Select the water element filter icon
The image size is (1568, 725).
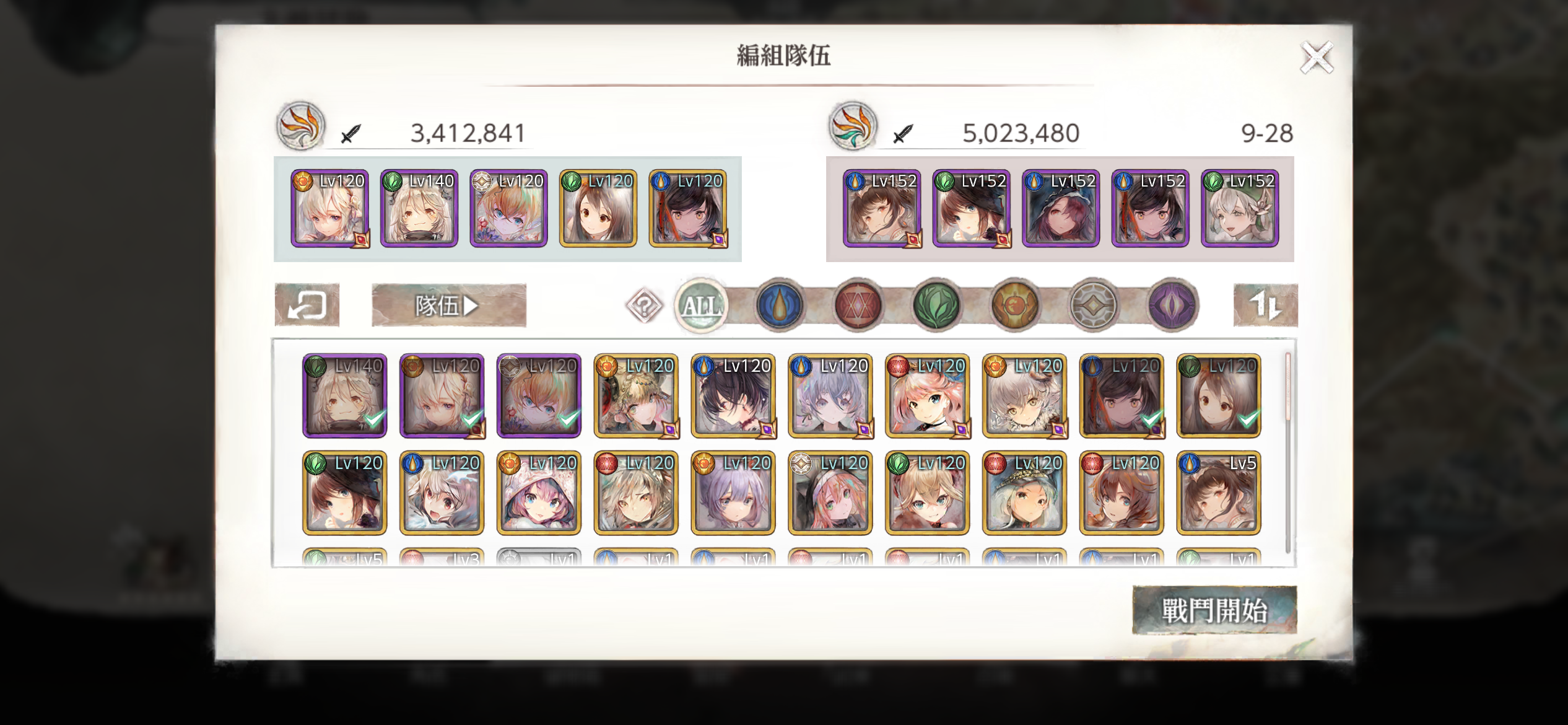click(x=780, y=305)
